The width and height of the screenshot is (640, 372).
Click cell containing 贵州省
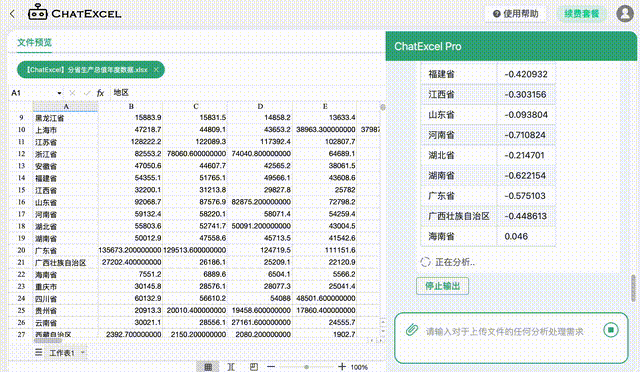click(x=65, y=311)
